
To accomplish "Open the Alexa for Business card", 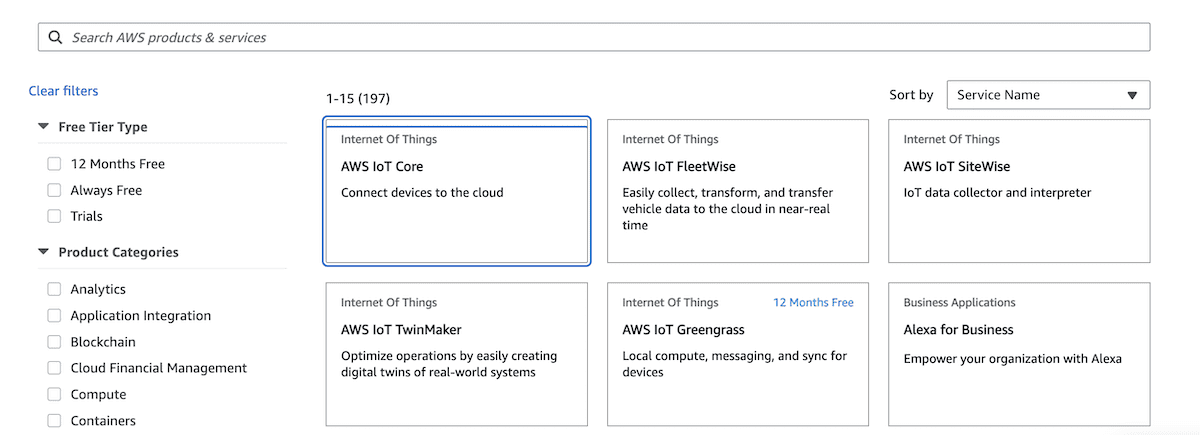I will point(1019,354).
